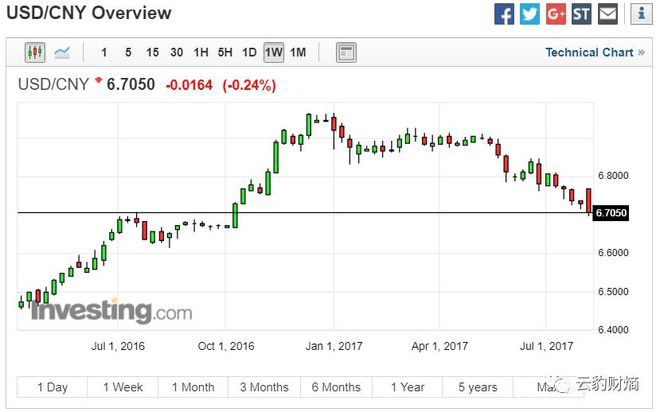Image resolution: width=660 pixels, height=412 pixels.
Task: Select the 1M interval toggle
Action: pyautogui.click(x=298, y=52)
